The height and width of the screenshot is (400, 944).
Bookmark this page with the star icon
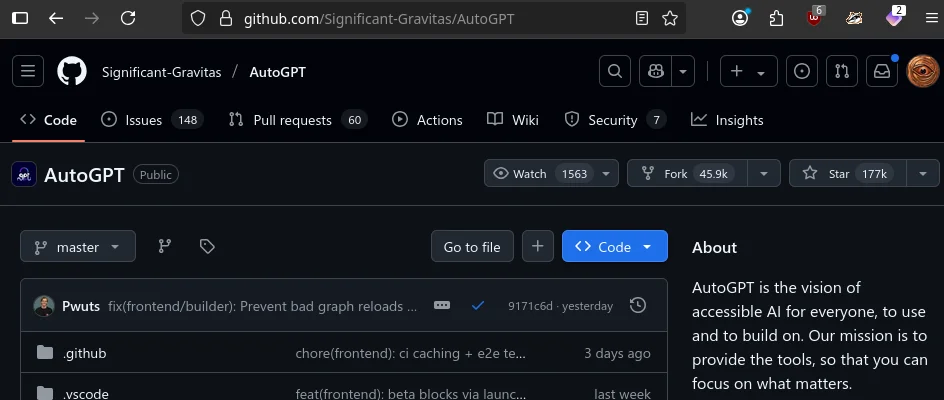[x=669, y=19]
